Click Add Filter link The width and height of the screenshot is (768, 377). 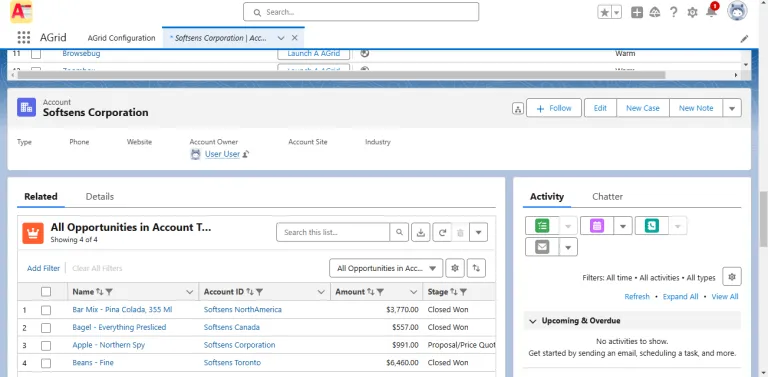pyautogui.click(x=44, y=268)
